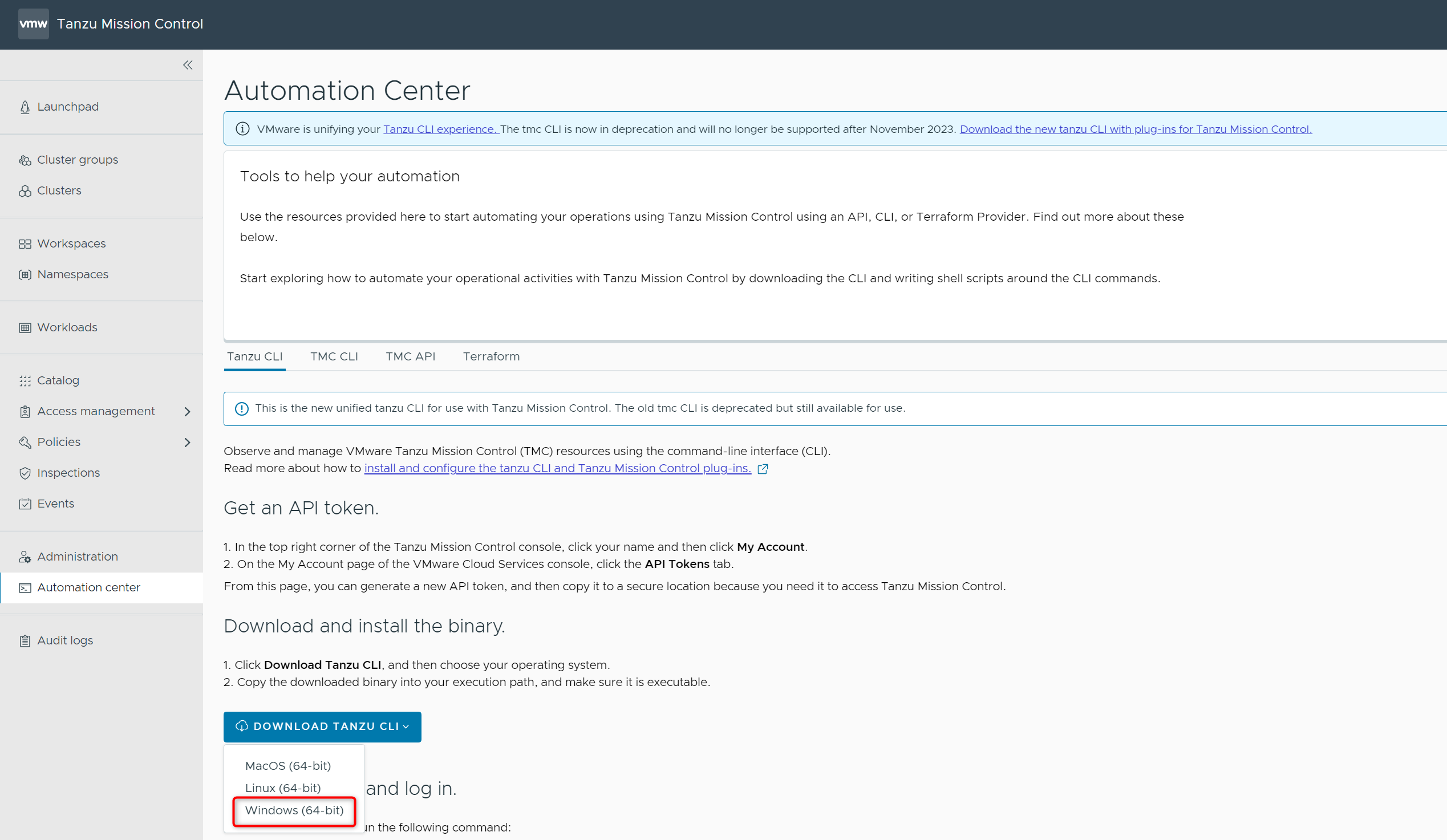
Task: Open Namespaces in the sidebar
Action: (72, 274)
